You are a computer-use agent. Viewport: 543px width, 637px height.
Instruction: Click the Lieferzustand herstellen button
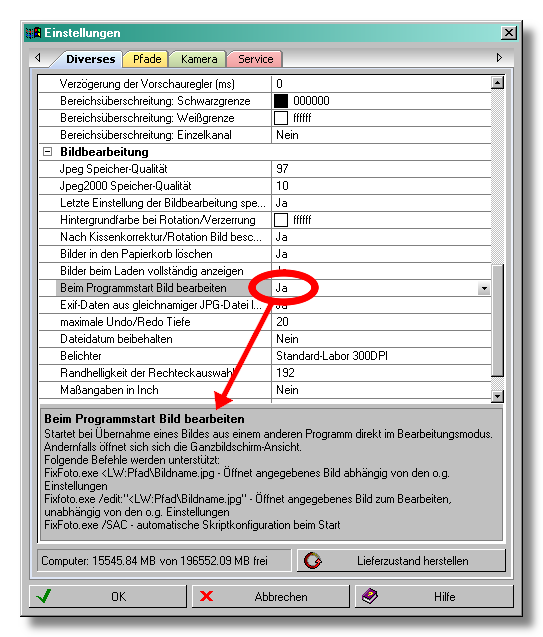point(401,561)
